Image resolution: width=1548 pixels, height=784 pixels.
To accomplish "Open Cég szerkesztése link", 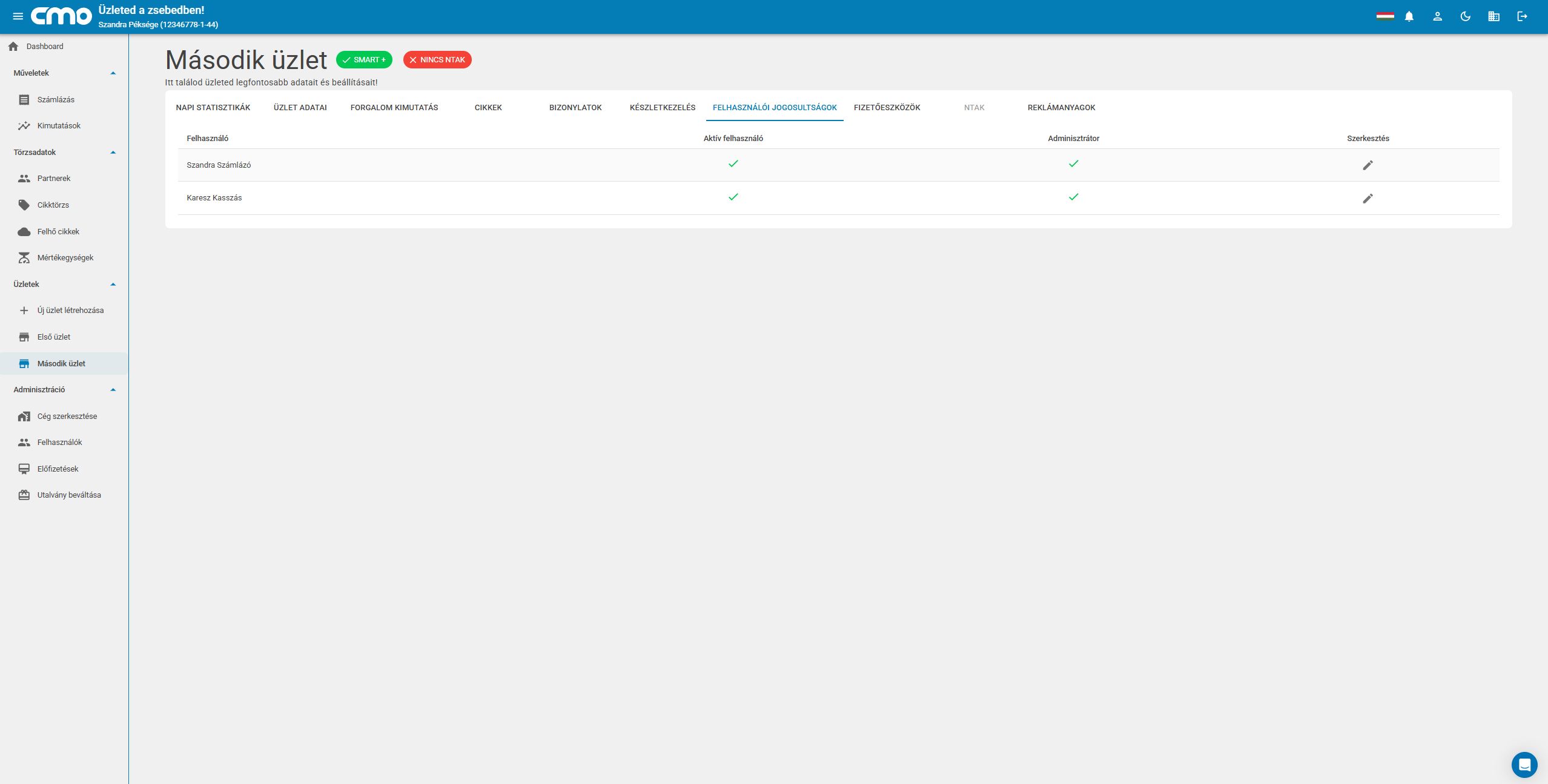I will (67, 417).
